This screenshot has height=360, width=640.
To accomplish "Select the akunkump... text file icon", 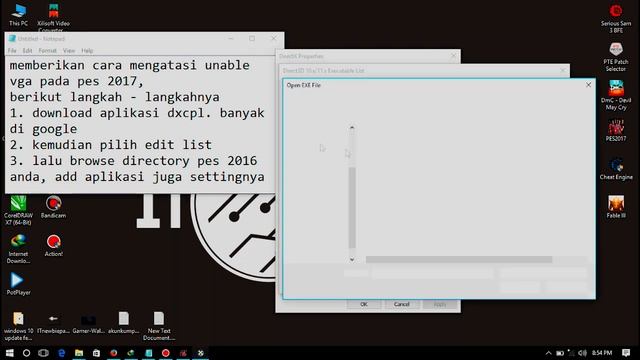I will coord(124,322).
